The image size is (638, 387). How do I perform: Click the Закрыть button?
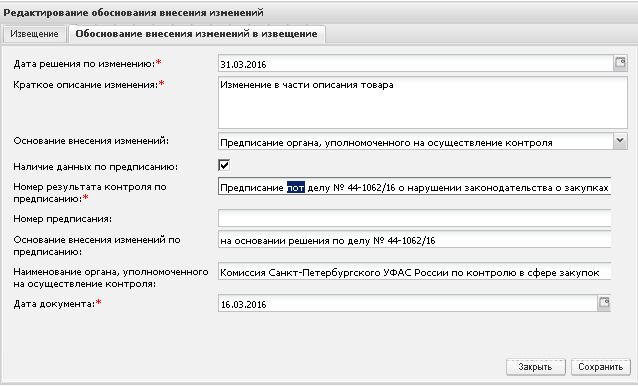tap(535, 367)
